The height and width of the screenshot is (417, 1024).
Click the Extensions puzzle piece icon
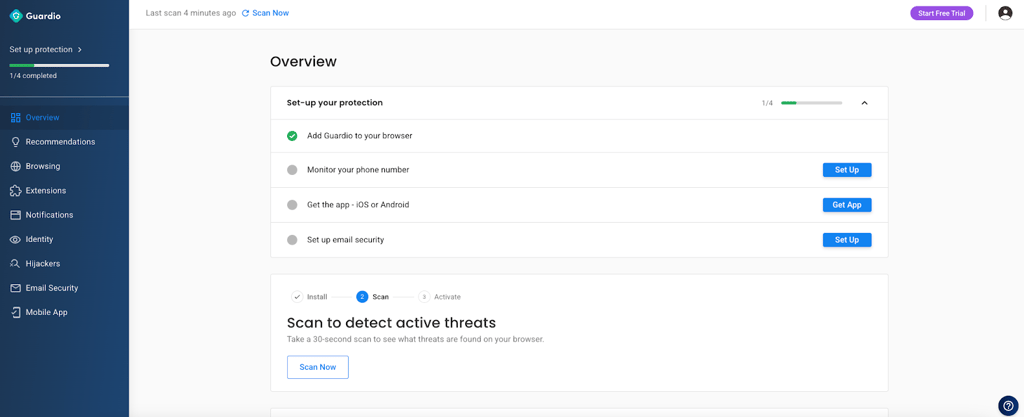click(x=16, y=191)
